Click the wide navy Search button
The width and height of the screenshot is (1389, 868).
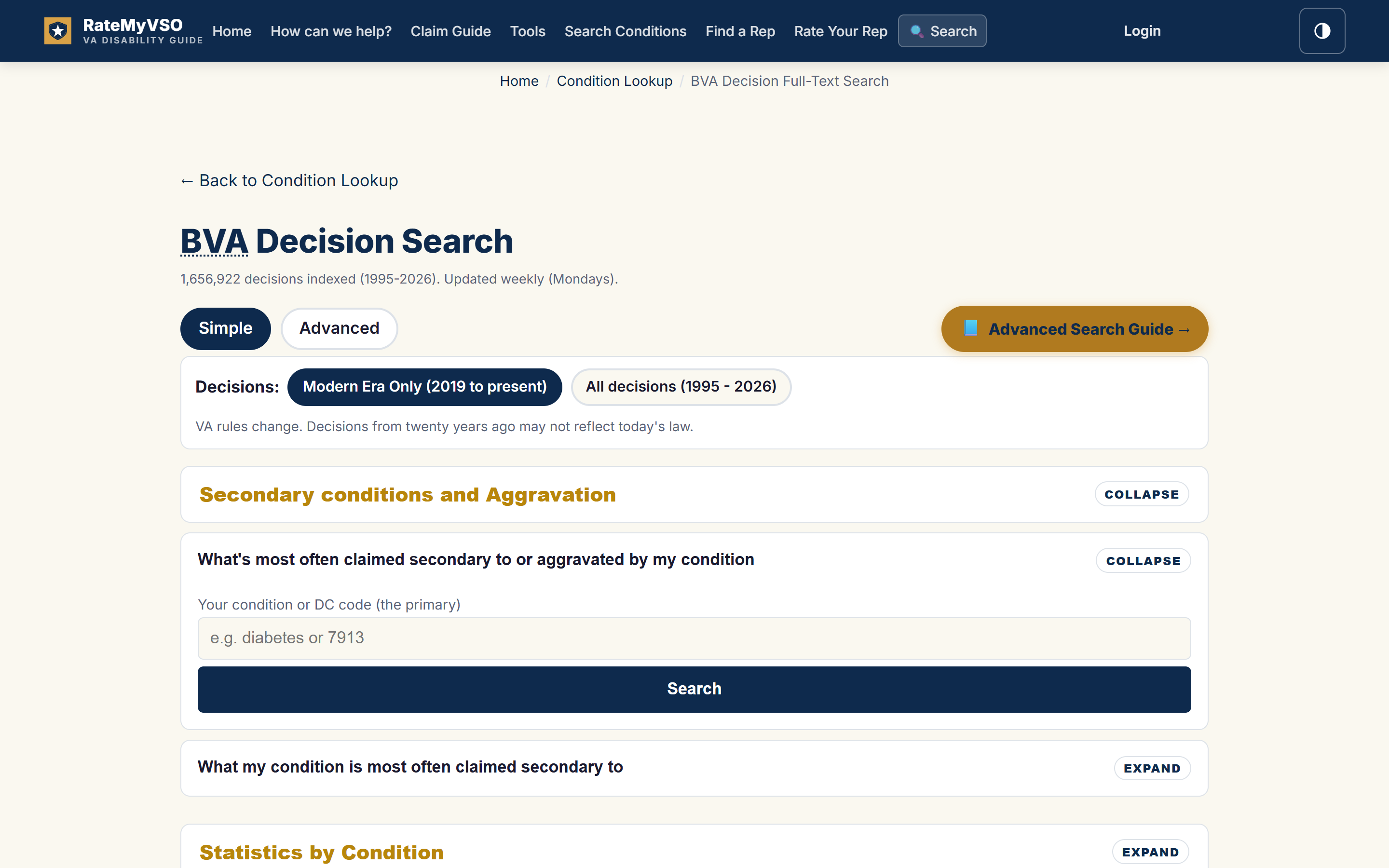[694, 690]
